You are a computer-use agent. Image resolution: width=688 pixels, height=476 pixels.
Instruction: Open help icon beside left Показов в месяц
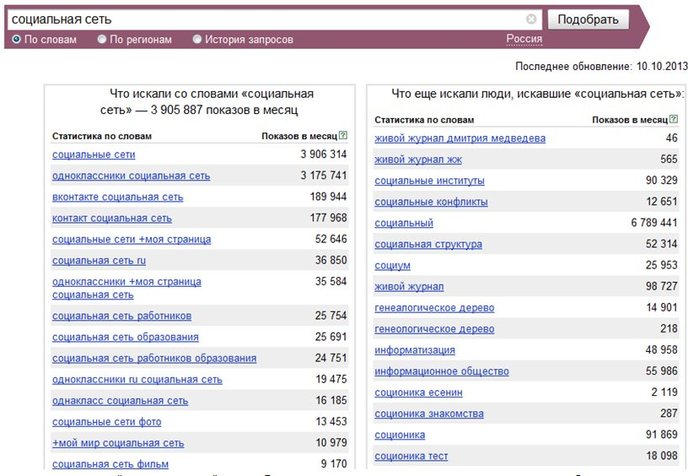pyautogui.click(x=343, y=136)
